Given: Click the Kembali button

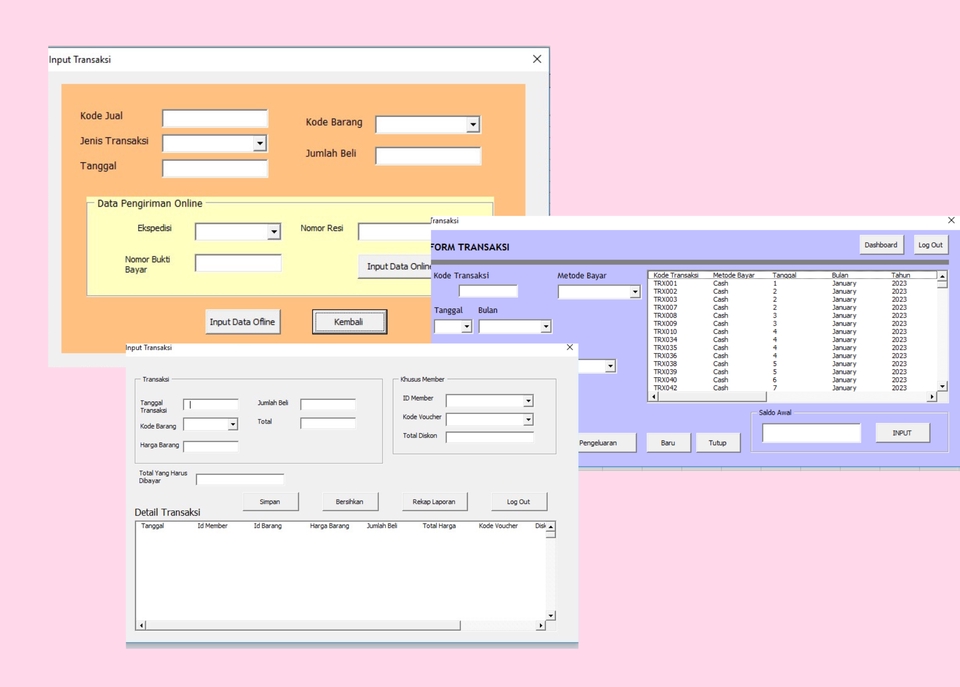Looking at the screenshot, I should [349, 322].
